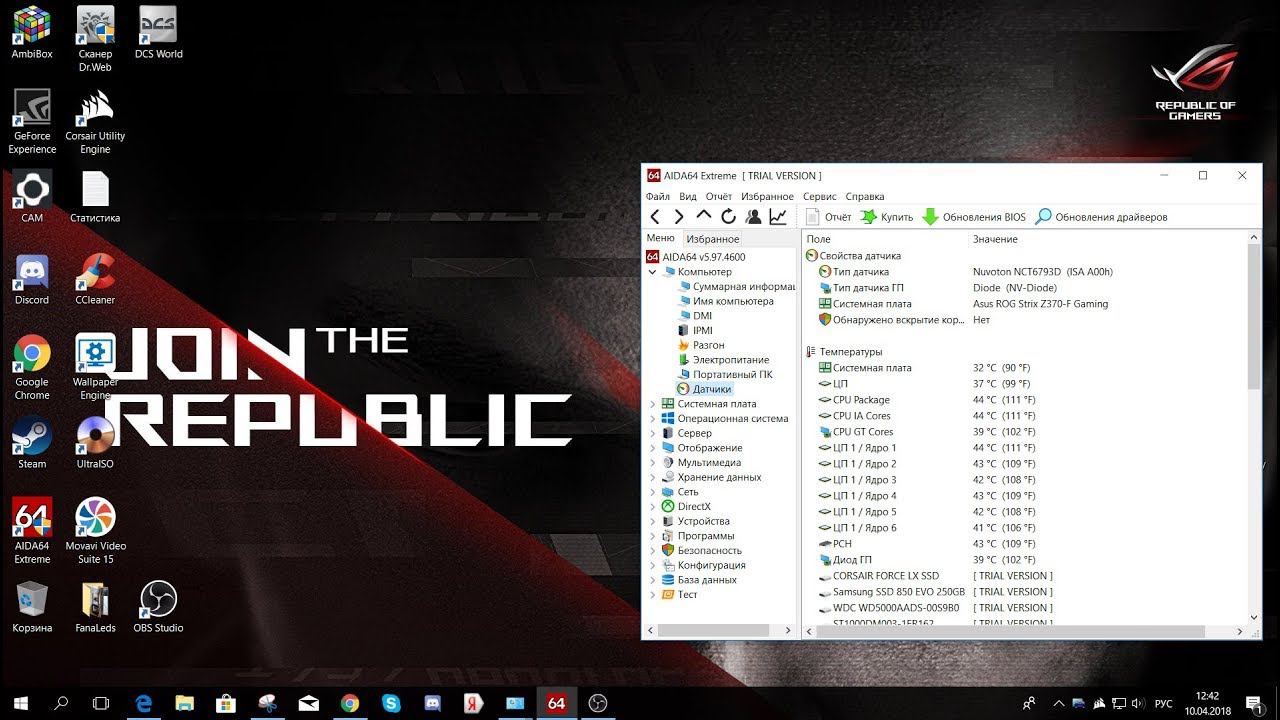Expand the Устройства tree node
Viewport: 1280px width, 720px height.
click(x=653, y=521)
